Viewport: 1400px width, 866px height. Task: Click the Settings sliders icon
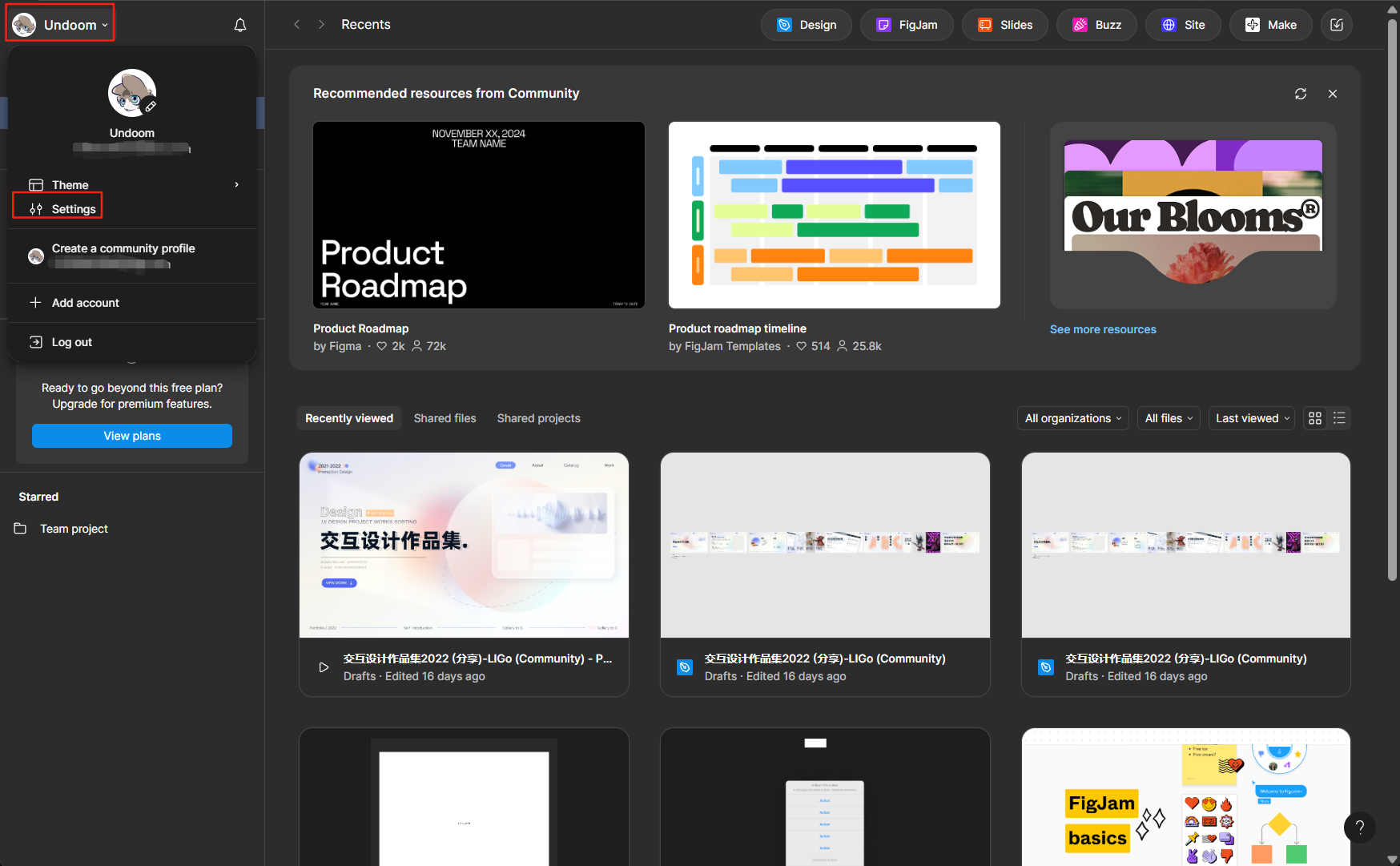36,209
